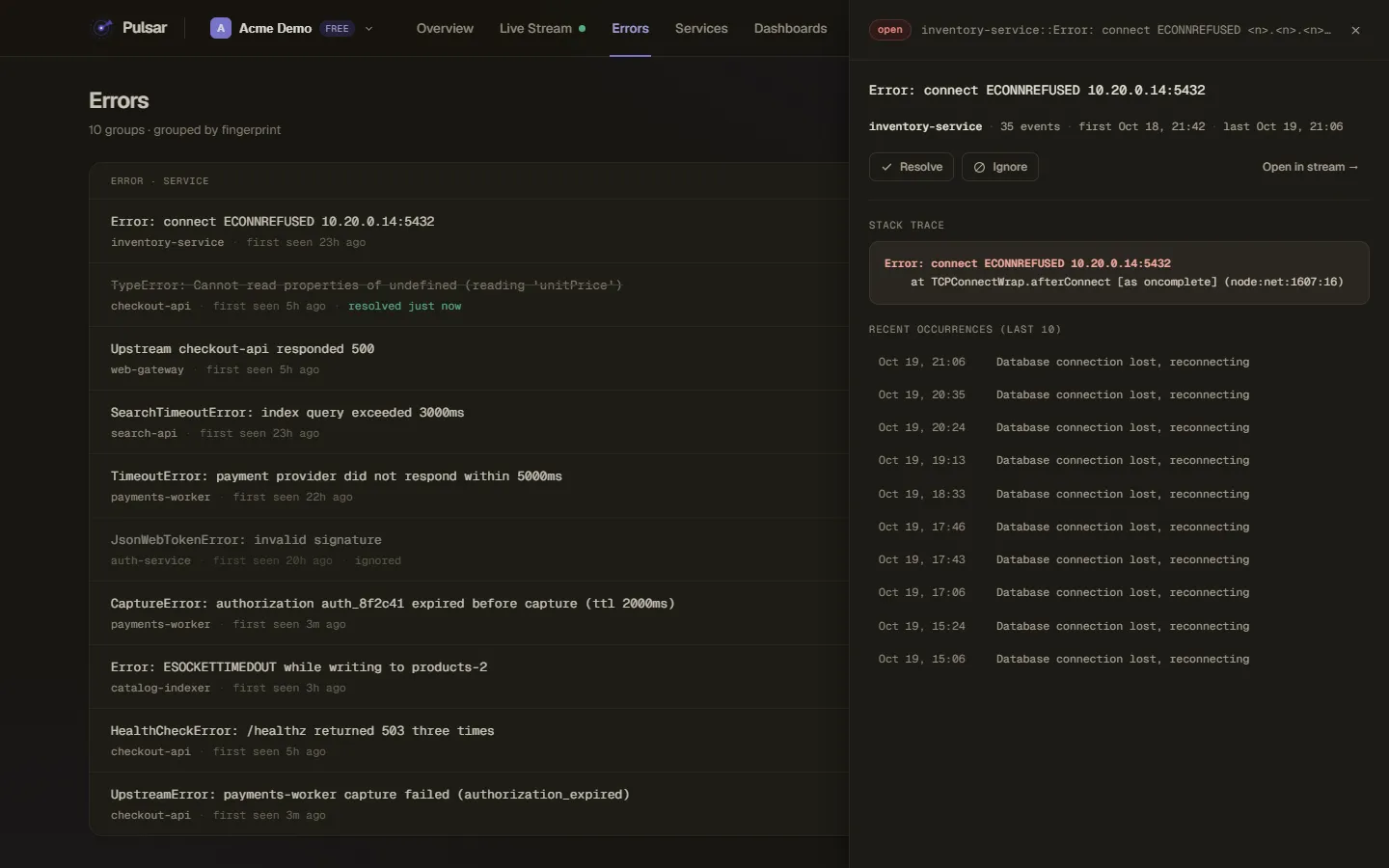
Task: Open the CaptureError authorization expired row
Action: (469, 613)
